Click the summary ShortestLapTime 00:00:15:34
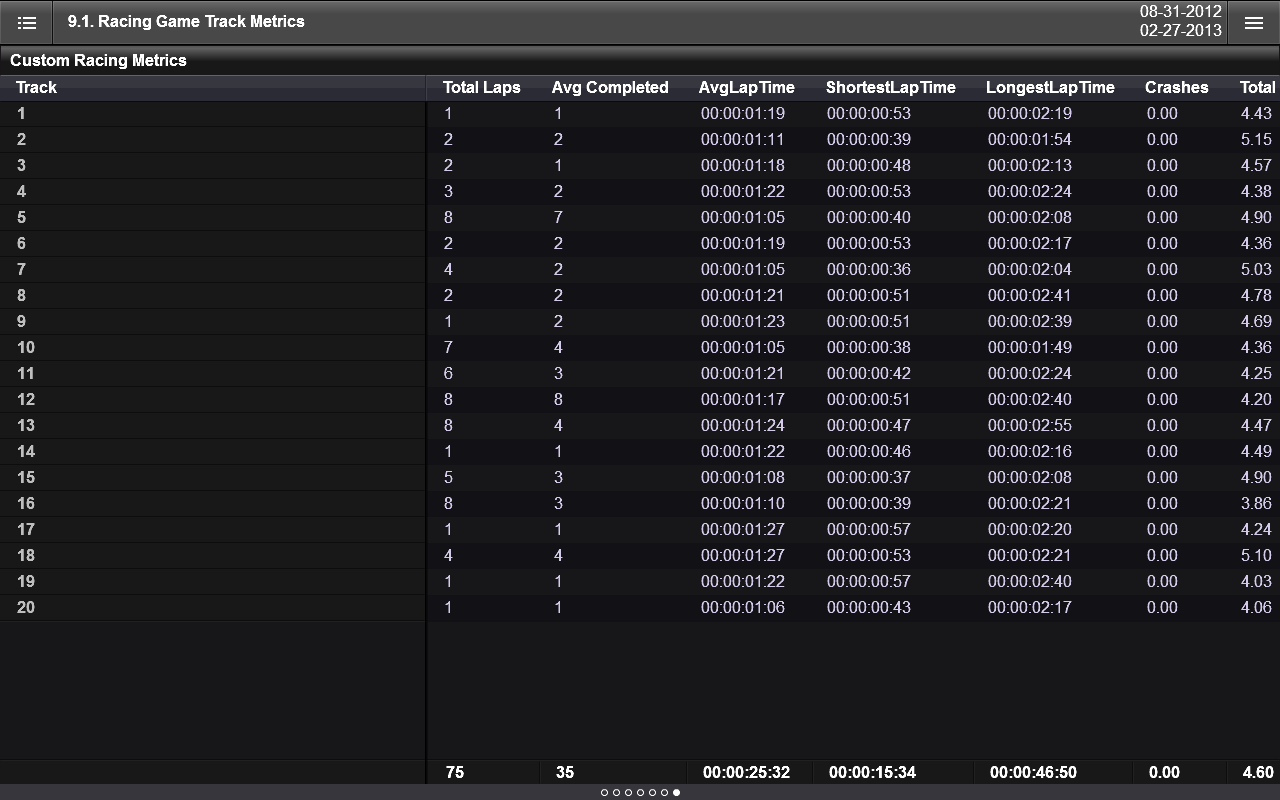Screen dimensions: 1280x800 (x=872, y=772)
